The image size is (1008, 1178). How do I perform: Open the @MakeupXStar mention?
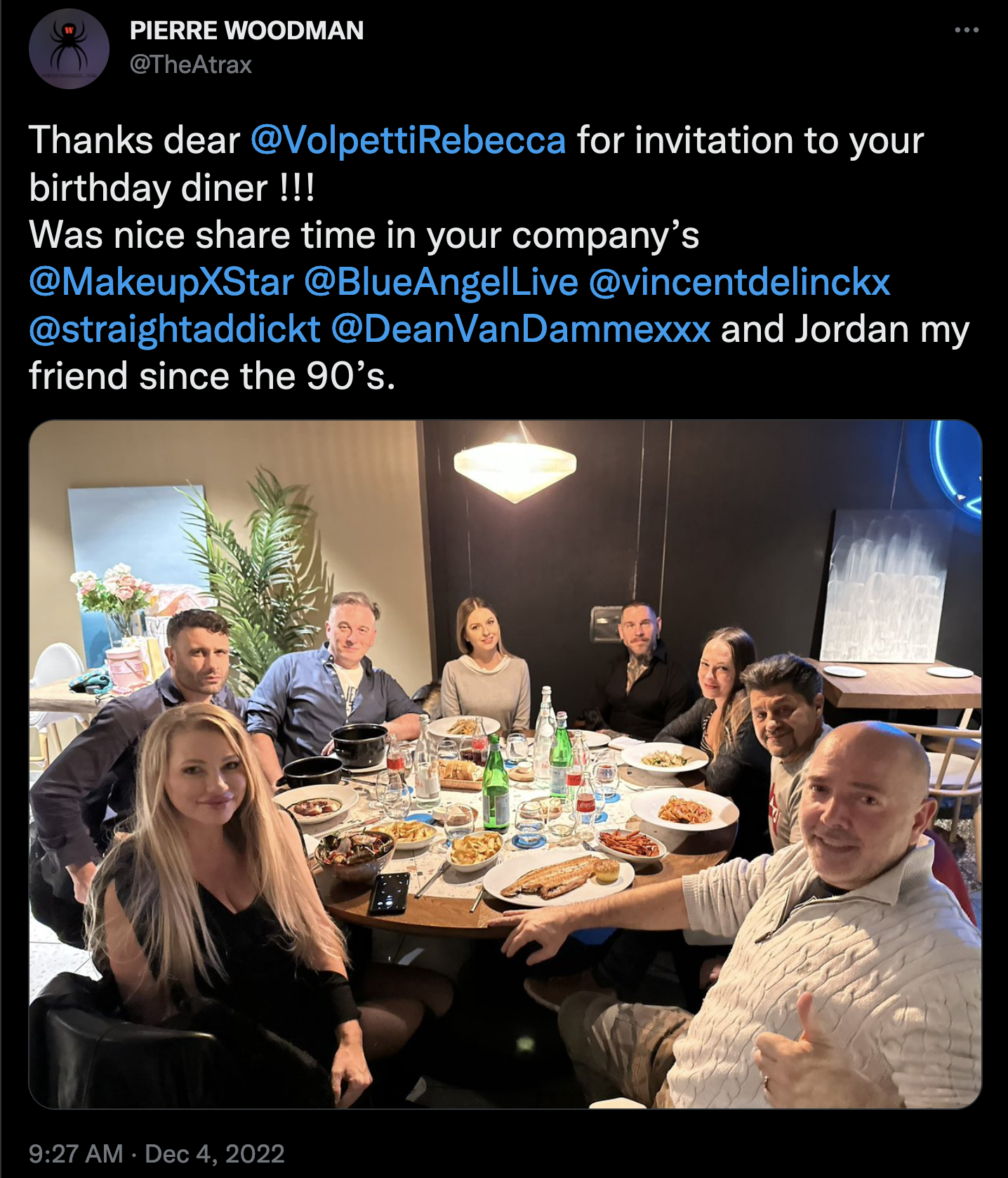[161, 282]
